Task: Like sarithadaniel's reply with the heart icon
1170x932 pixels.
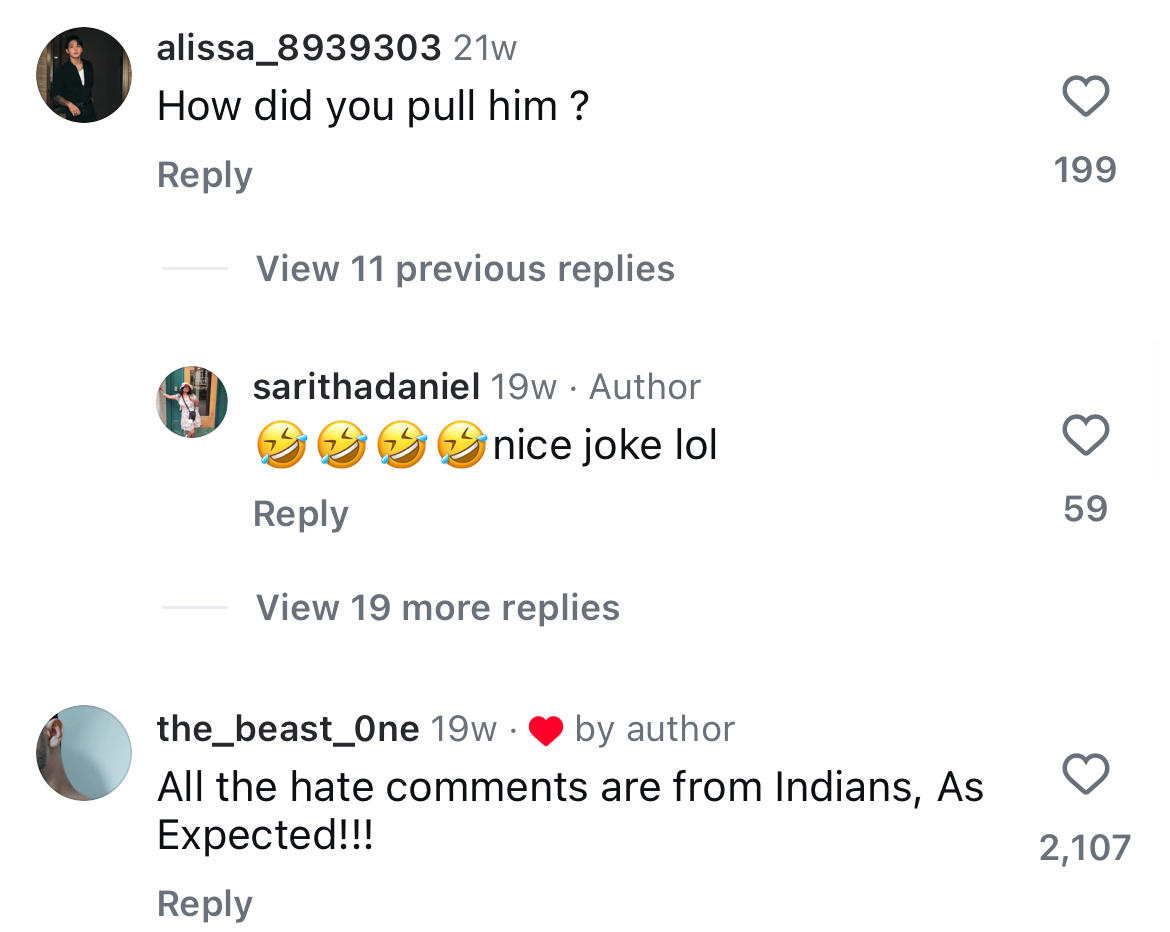Action: [1085, 436]
